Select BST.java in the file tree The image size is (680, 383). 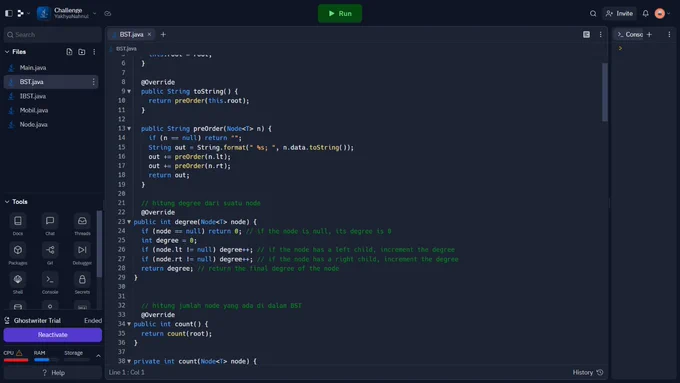click(x=51, y=82)
